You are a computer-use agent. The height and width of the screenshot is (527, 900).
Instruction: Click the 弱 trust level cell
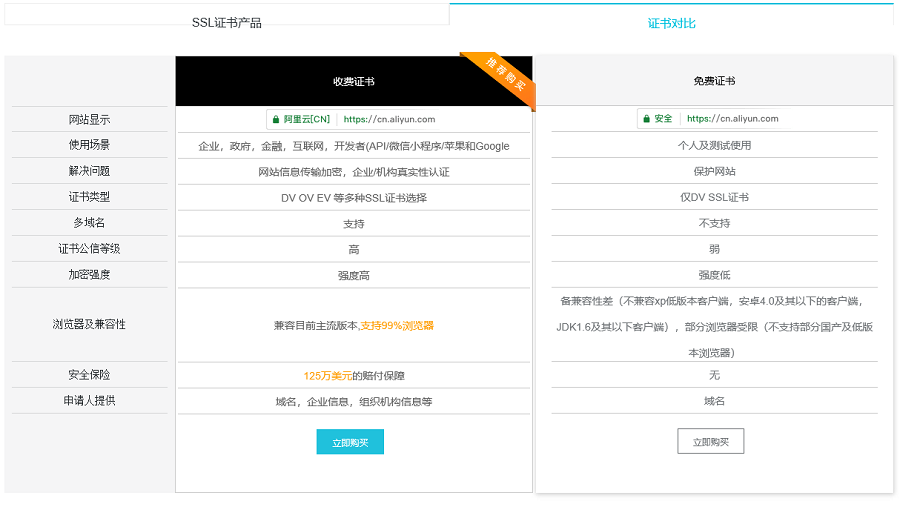[714, 249]
